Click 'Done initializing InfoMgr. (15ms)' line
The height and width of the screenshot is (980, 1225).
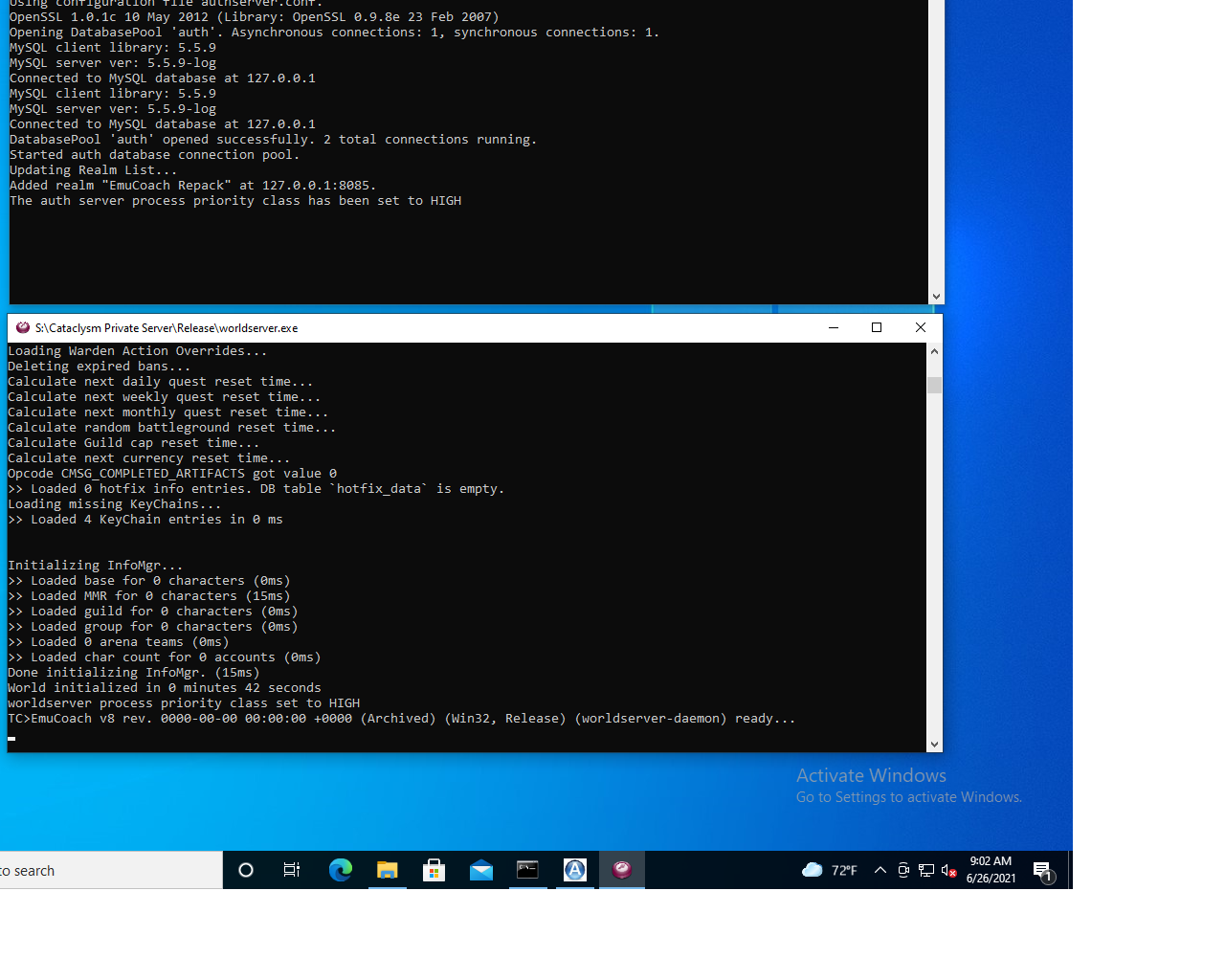(133, 673)
